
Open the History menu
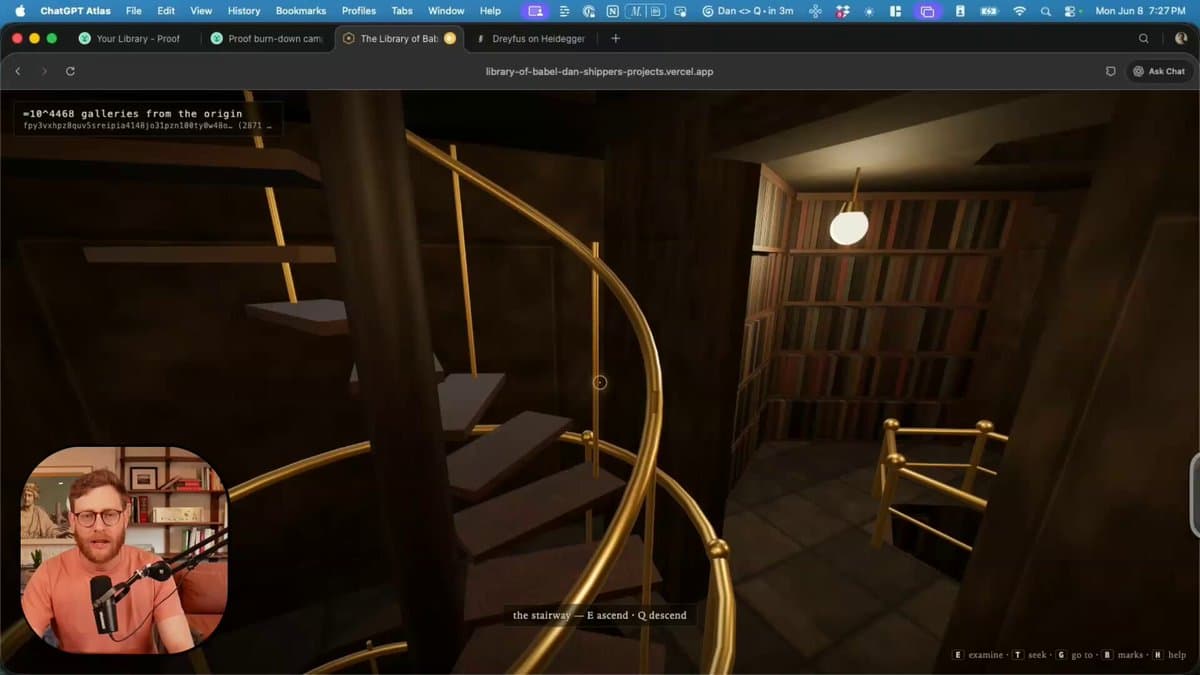[x=244, y=11]
